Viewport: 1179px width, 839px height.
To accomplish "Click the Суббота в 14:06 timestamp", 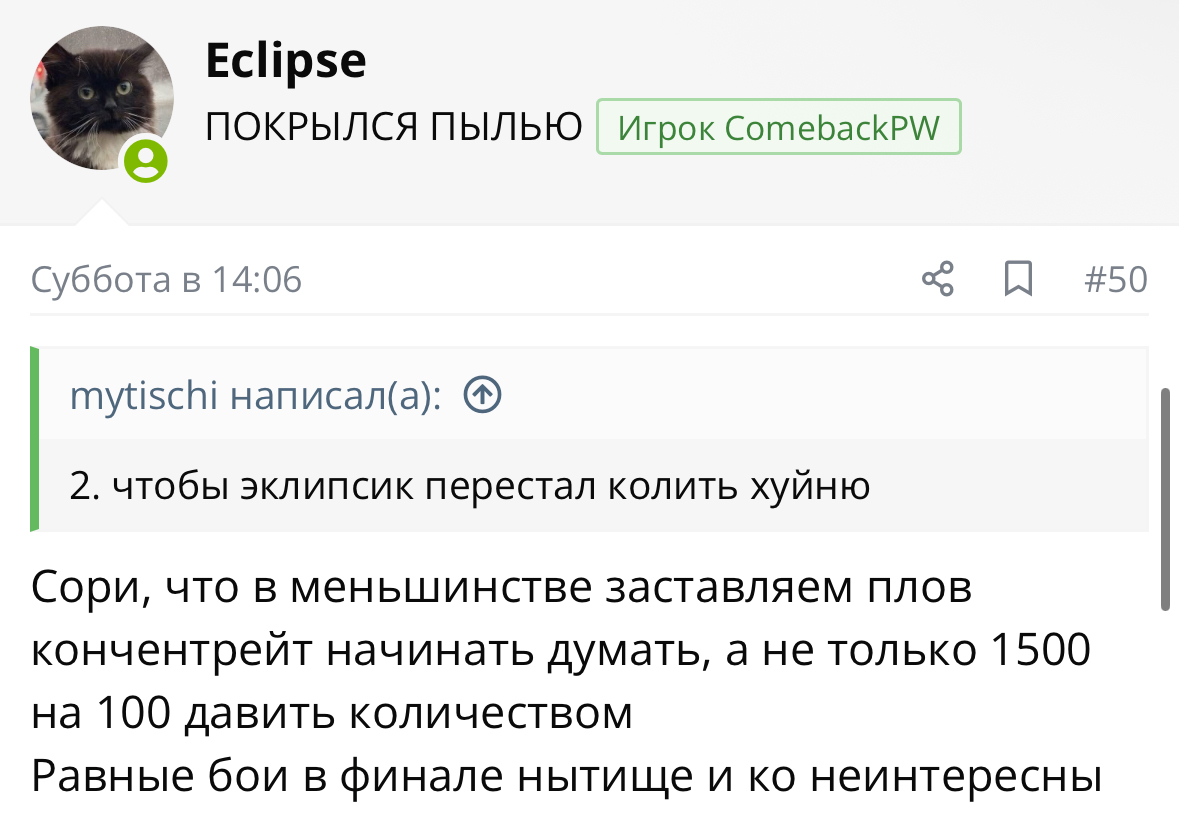I will (166, 280).
